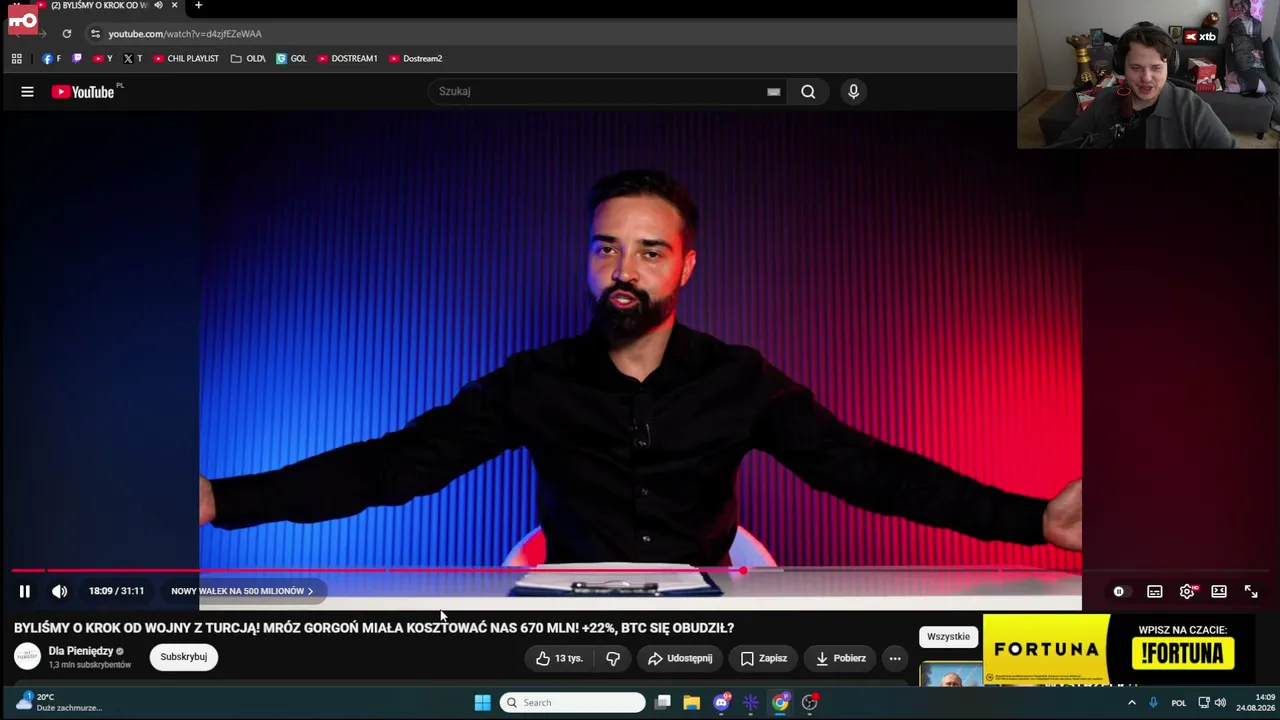
Task: Open the clock showing 14:09
Action: click(x=1255, y=703)
